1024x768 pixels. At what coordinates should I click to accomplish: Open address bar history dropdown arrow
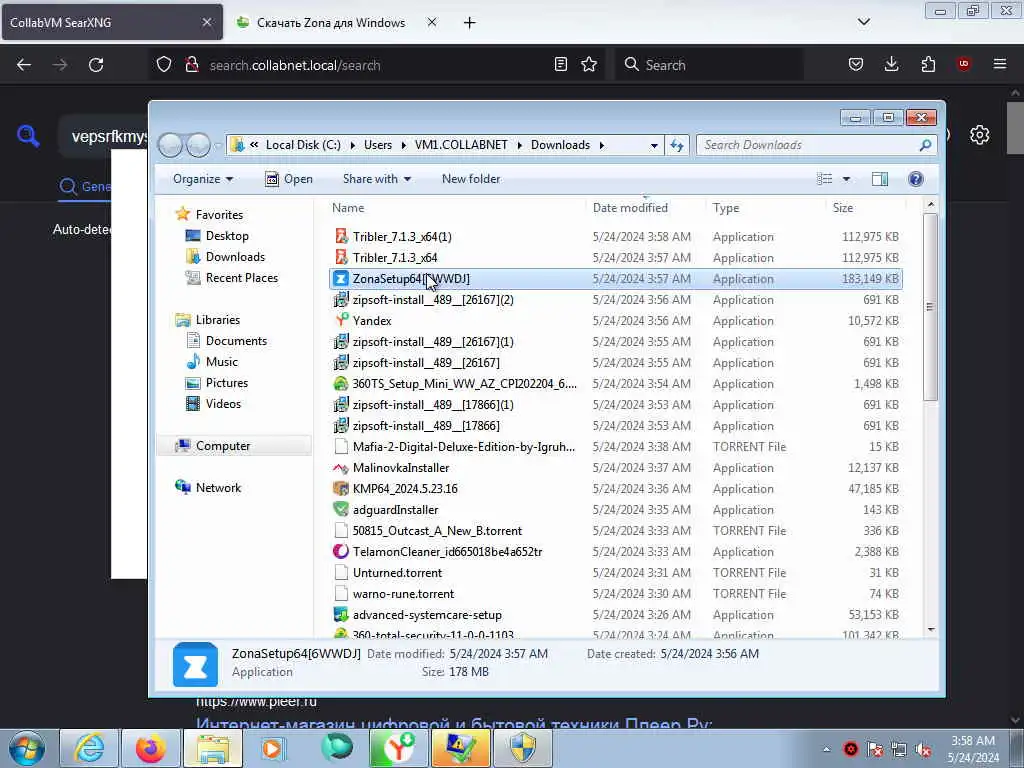pyautogui.click(x=654, y=146)
